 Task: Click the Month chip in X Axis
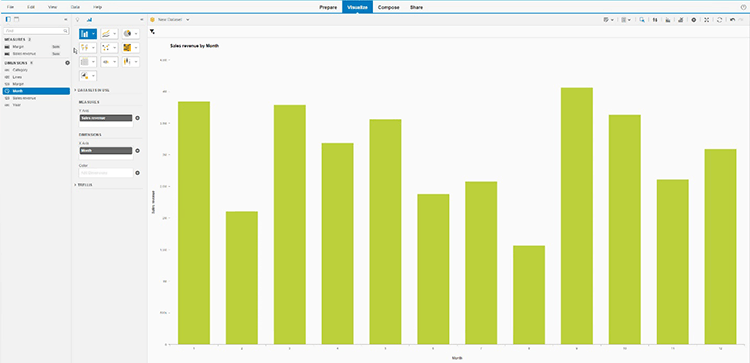tap(106, 151)
